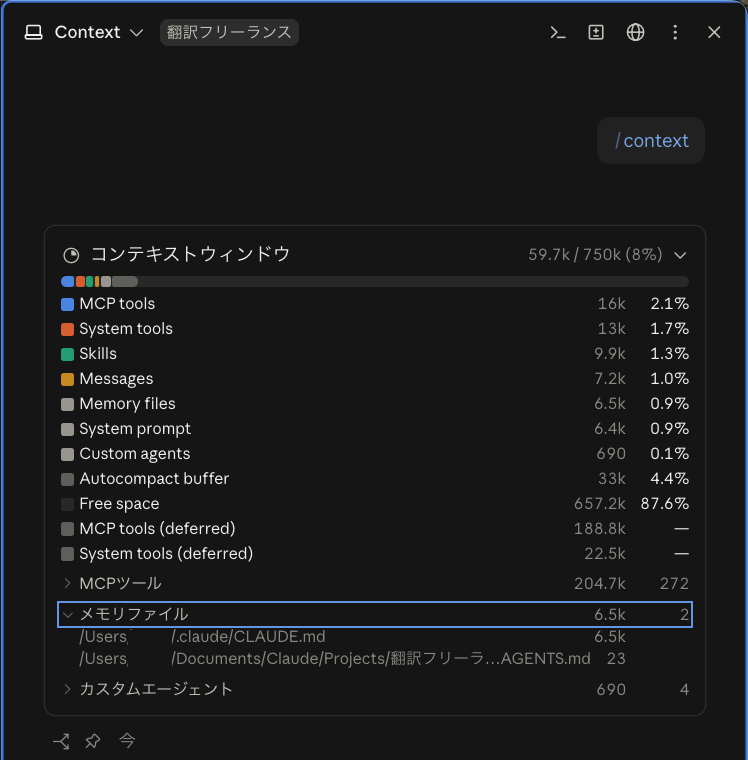The width and height of the screenshot is (748, 760).
Task: Click the diff/changes icon in header
Action: (596, 32)
